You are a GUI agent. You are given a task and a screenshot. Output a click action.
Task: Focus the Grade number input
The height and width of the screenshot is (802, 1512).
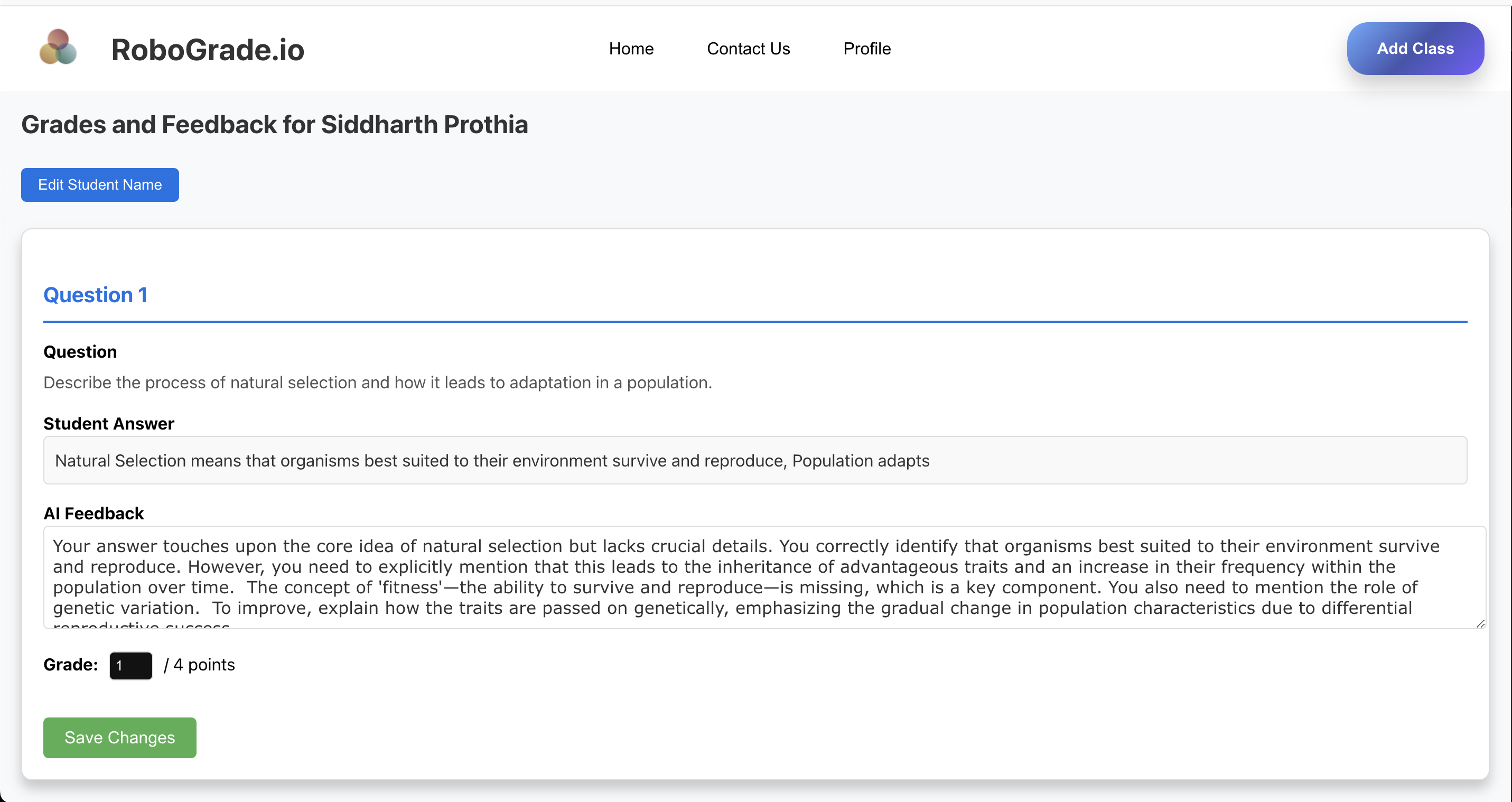coord(131,666)
